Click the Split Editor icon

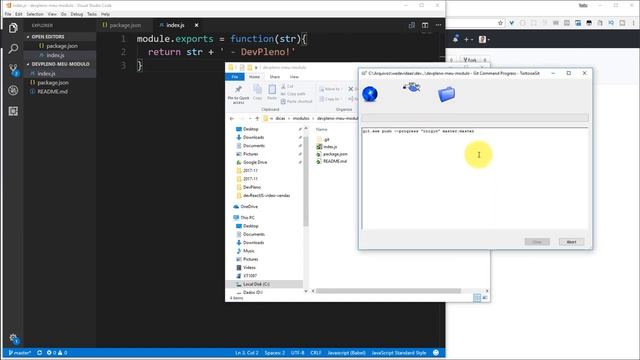click(x=425, y=25)
